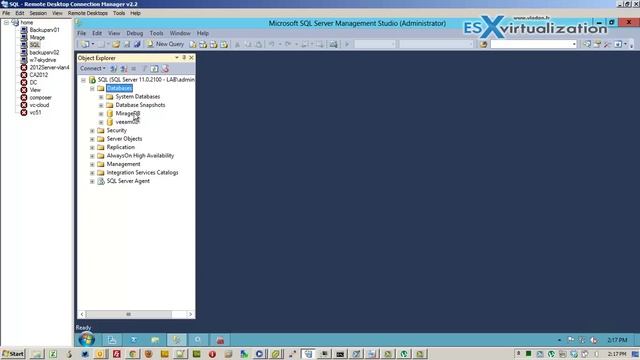Click the Database Engine Query icon after New Query
The height and width of the screenshot is (360, 640).
[x=193, y=44]
